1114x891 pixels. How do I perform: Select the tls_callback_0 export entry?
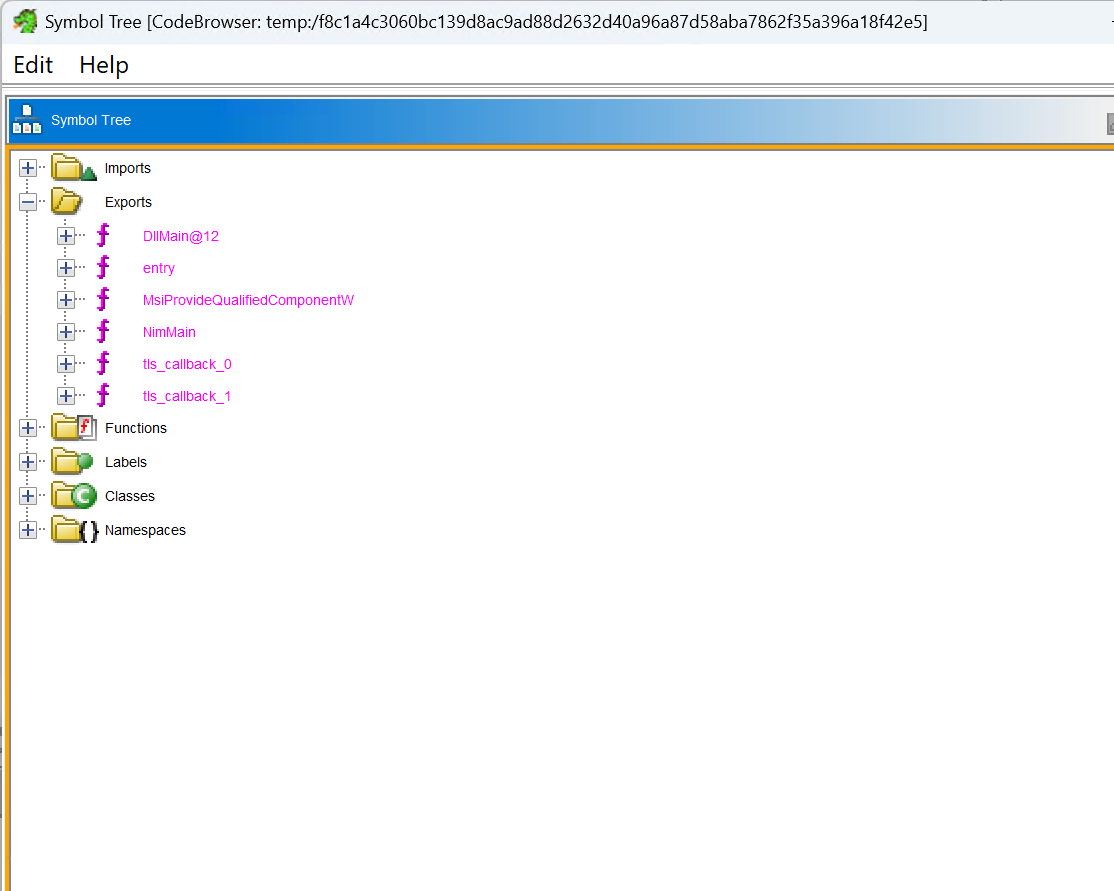tap(187, 364)
